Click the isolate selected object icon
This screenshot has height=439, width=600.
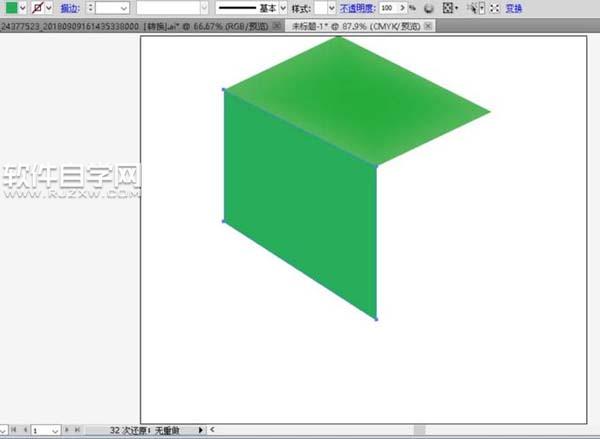pos(494,7)
